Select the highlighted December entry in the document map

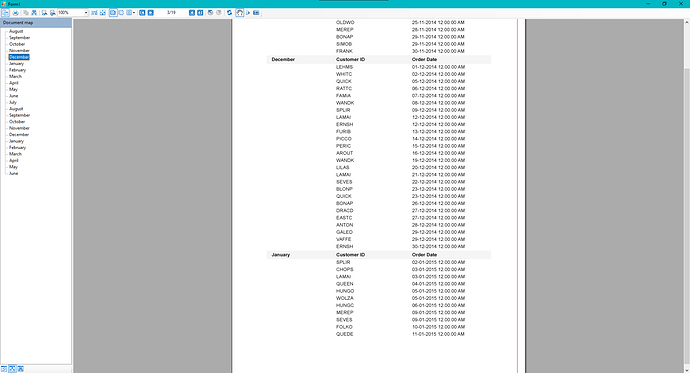(19, 57)
